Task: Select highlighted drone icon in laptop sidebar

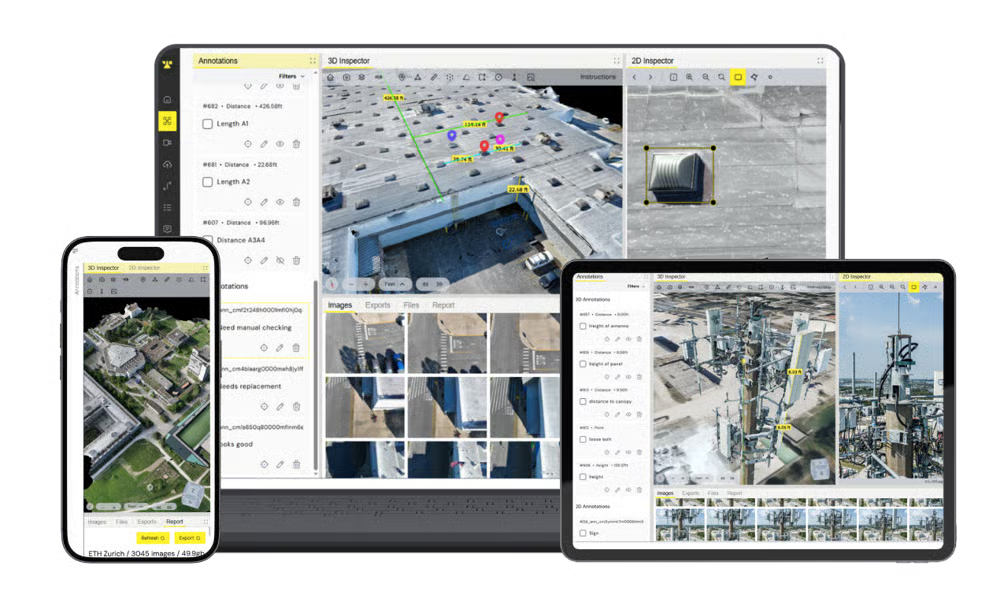Action: tap(167, 120)
